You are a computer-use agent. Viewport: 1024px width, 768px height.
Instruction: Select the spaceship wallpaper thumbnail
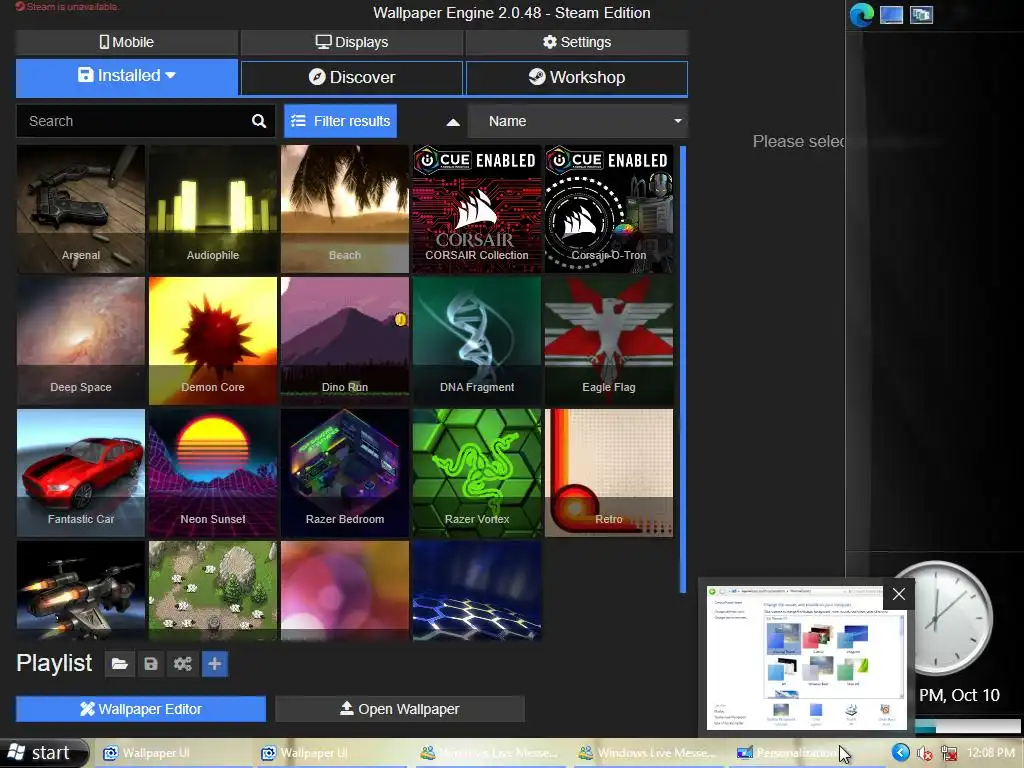click(81, 590)
